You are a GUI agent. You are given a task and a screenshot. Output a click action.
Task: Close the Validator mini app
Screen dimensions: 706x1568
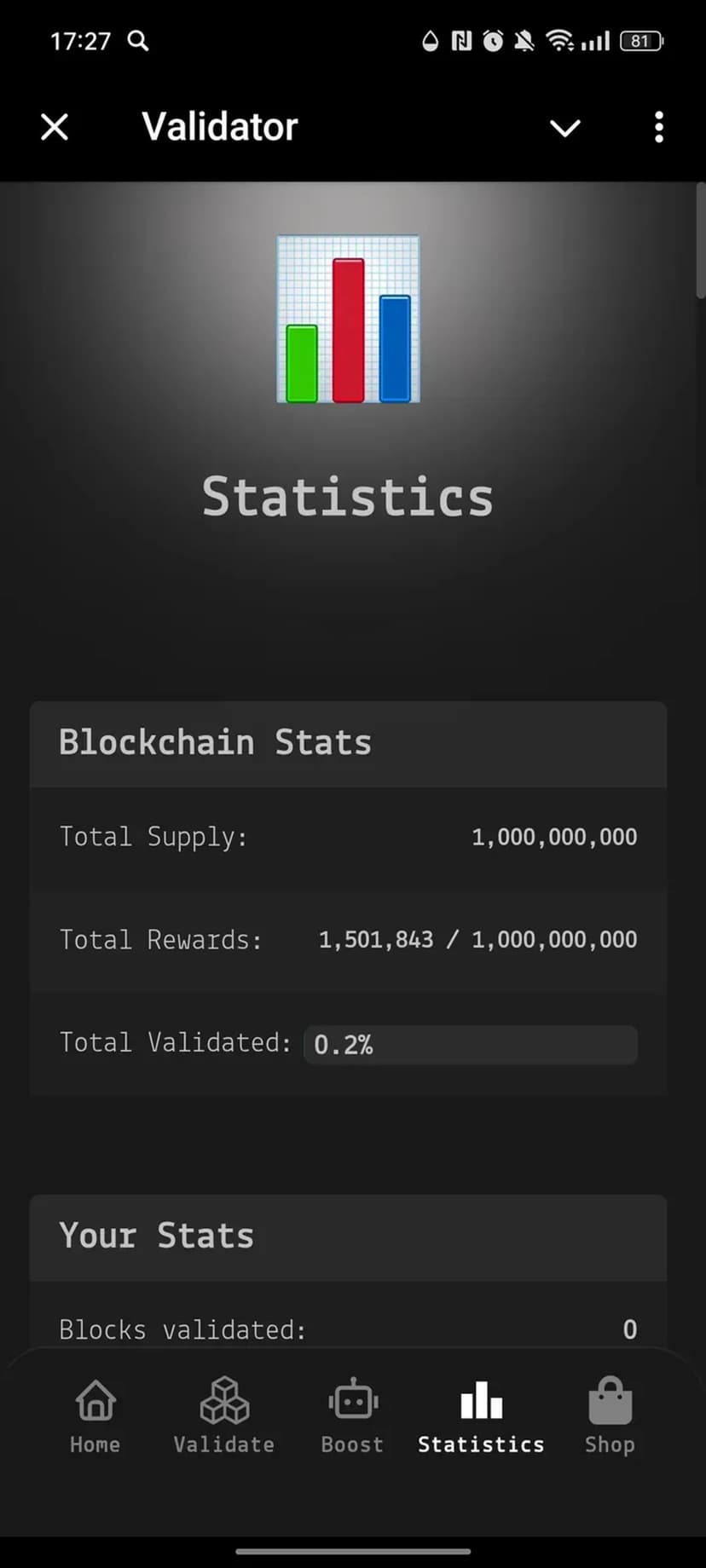click(55, 128)
